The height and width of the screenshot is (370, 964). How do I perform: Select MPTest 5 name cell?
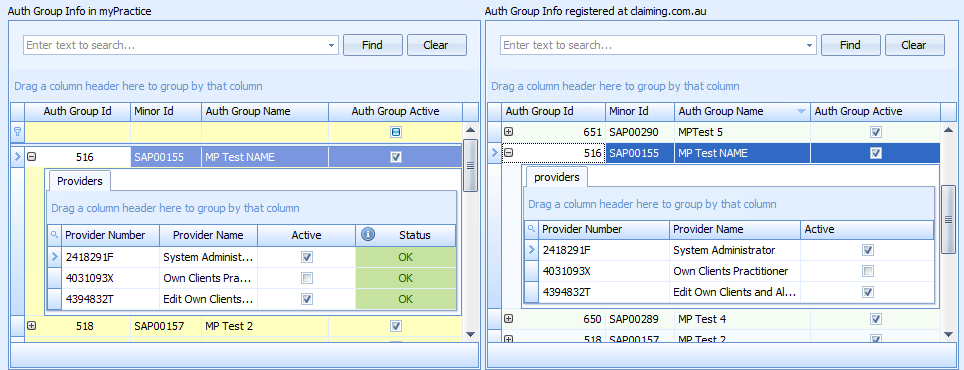point(743,132)
